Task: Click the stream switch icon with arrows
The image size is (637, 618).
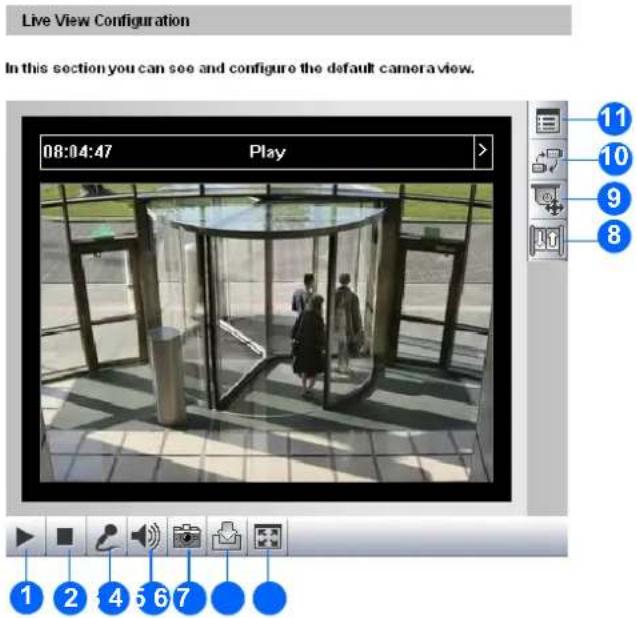Action: (x=548, y=160)
